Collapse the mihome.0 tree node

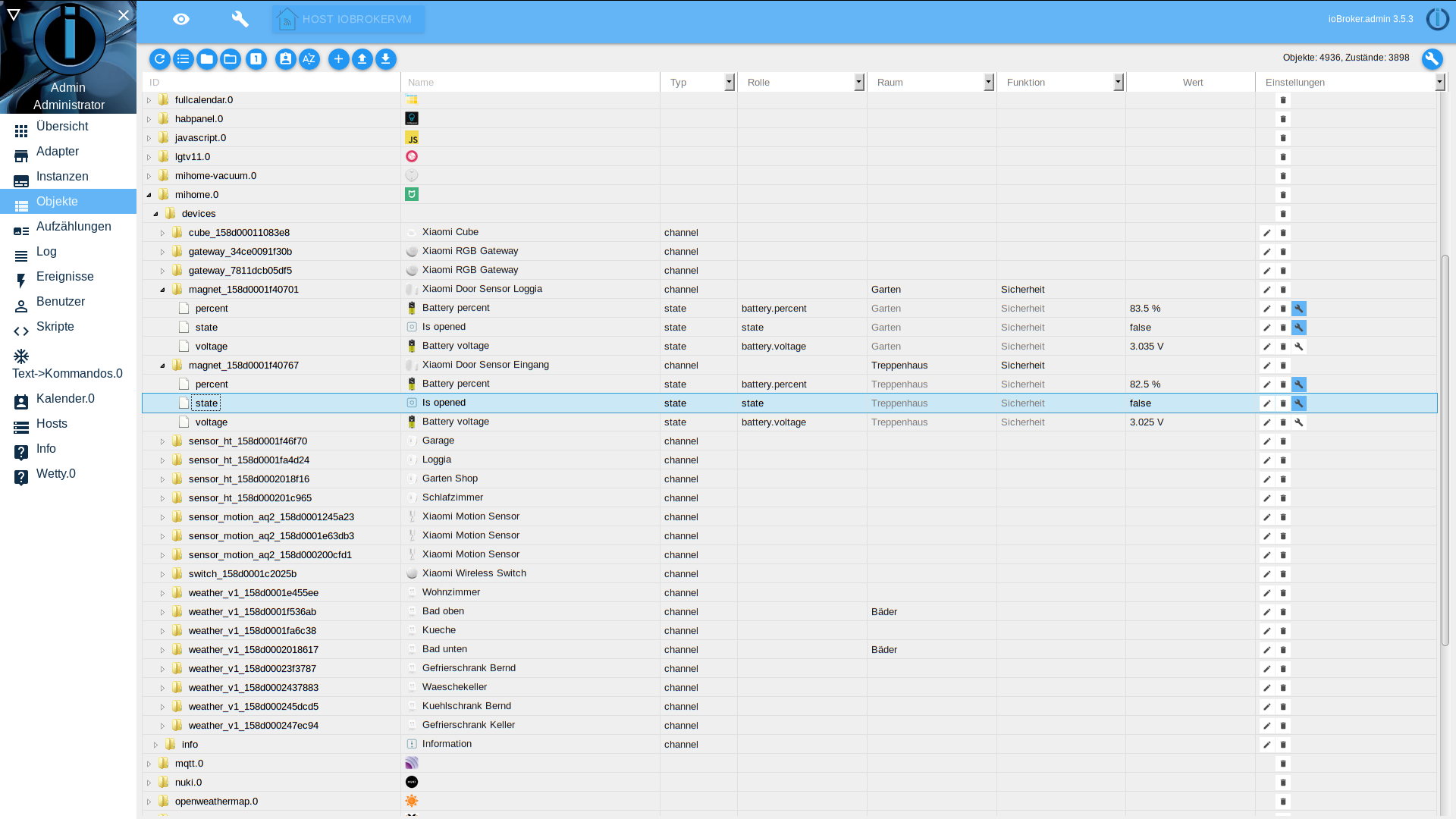149,195
